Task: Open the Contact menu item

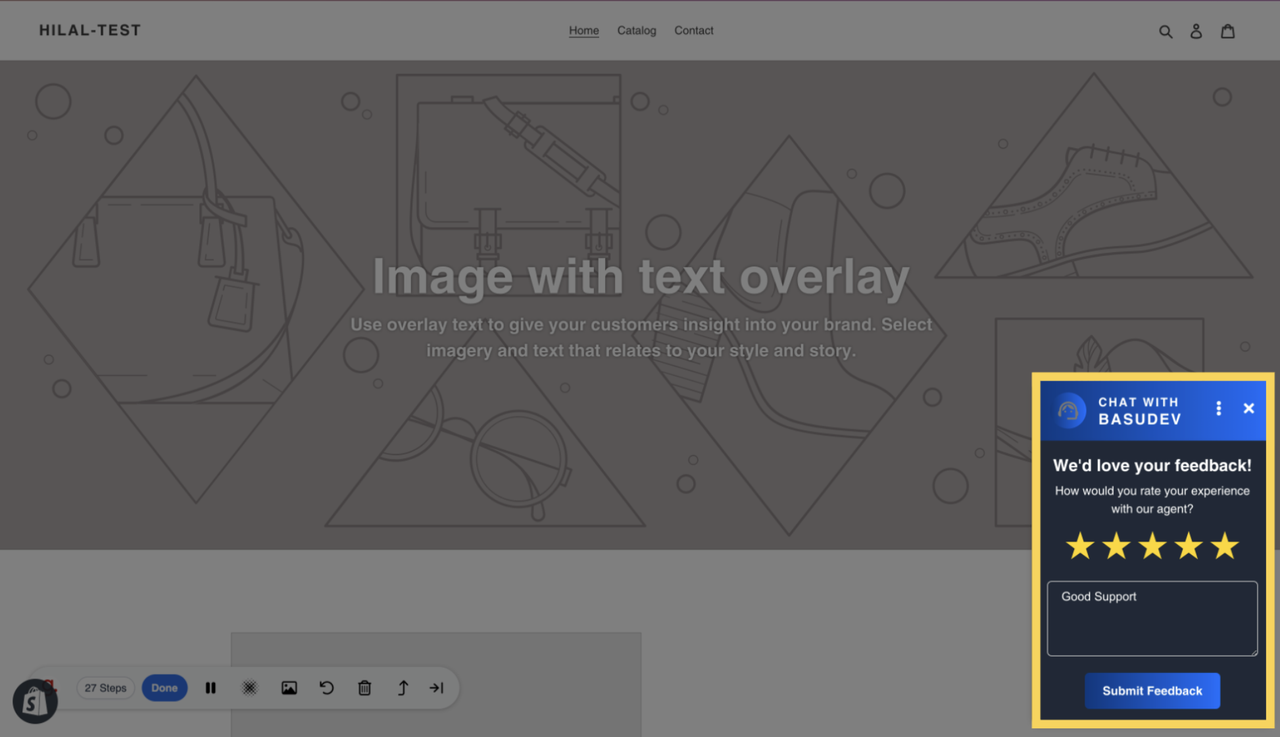Action: tap(694, 31)
